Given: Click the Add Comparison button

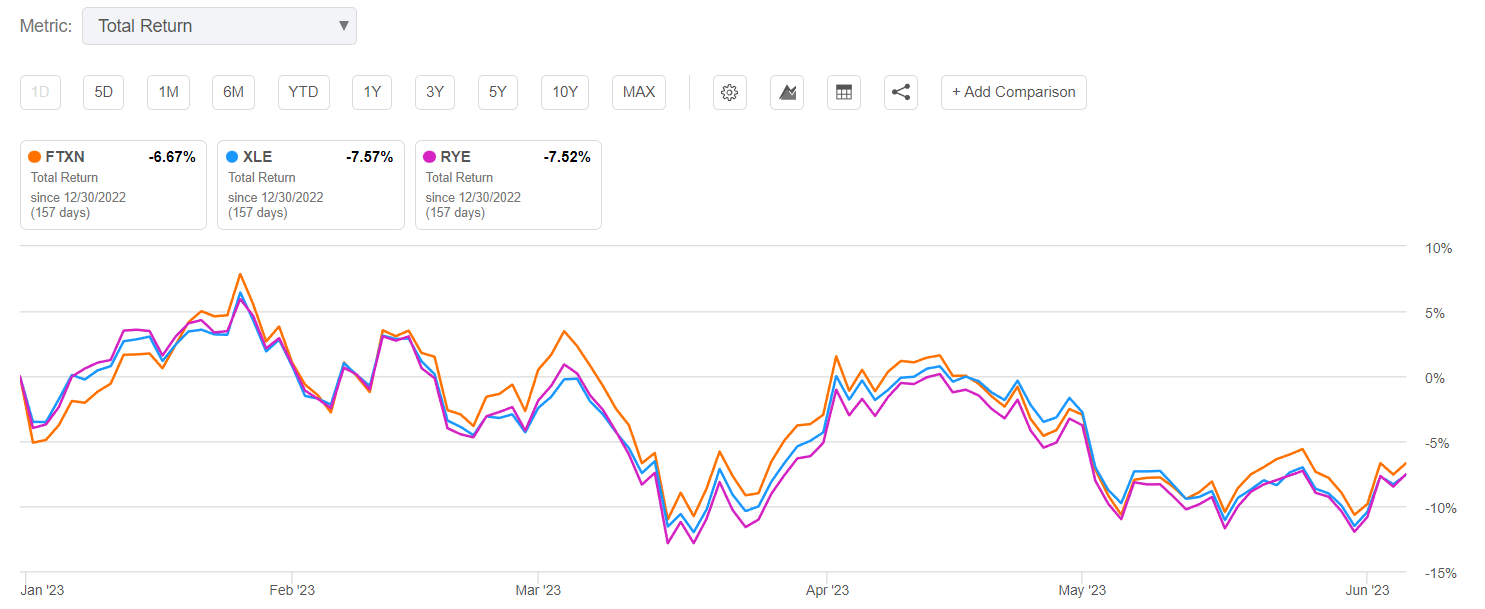Looking at the screenshot, I should pos(1013,92).
